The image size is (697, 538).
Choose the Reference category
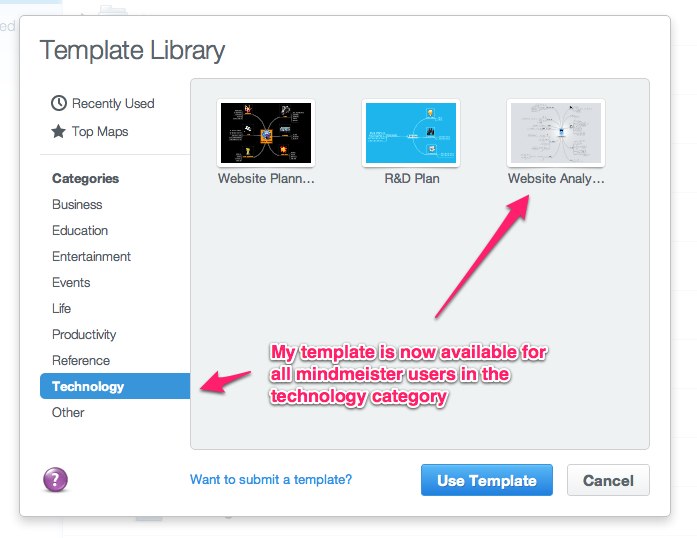point(81,360)
